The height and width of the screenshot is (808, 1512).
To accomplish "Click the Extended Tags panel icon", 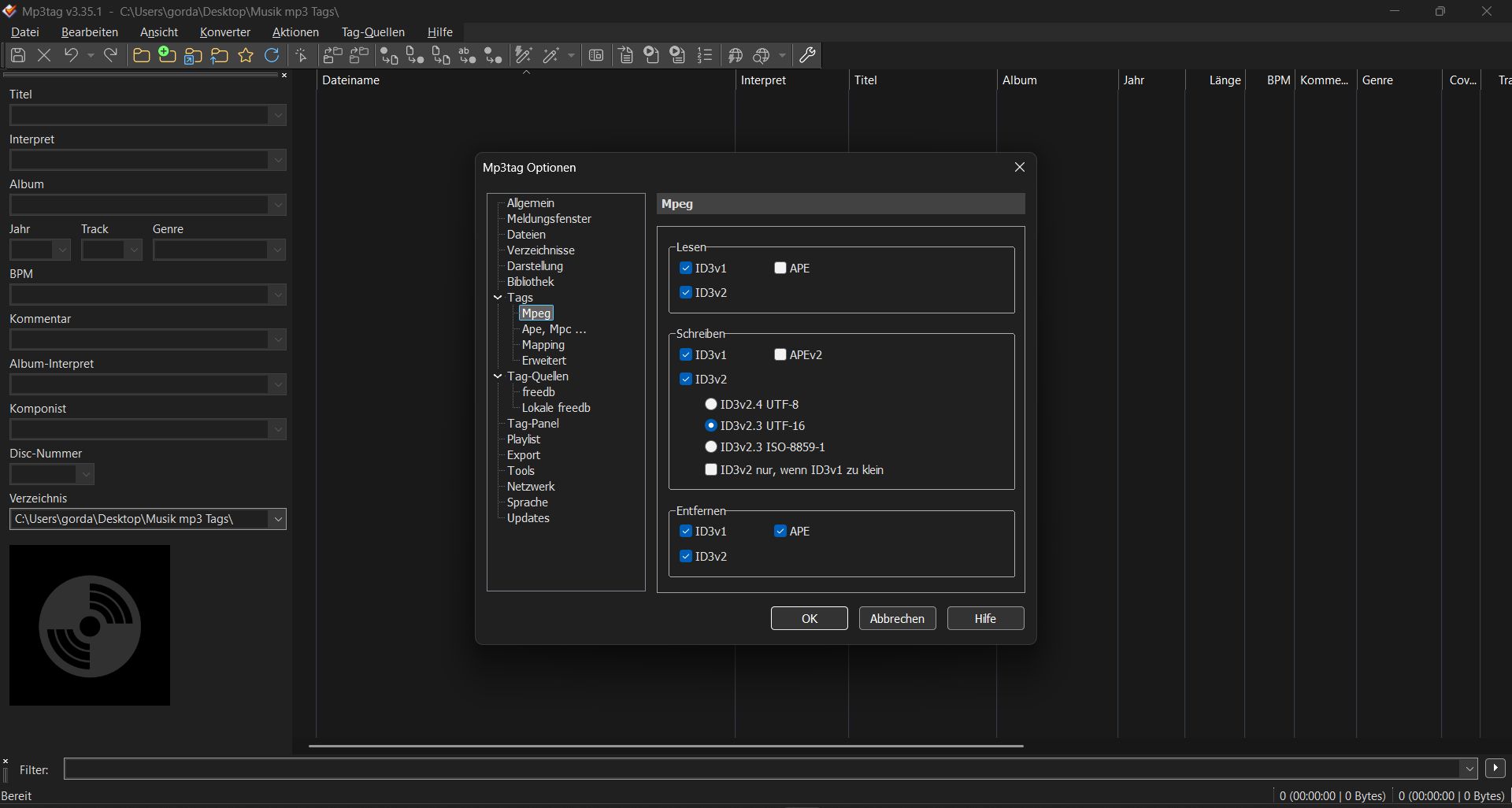I will 596,55.
